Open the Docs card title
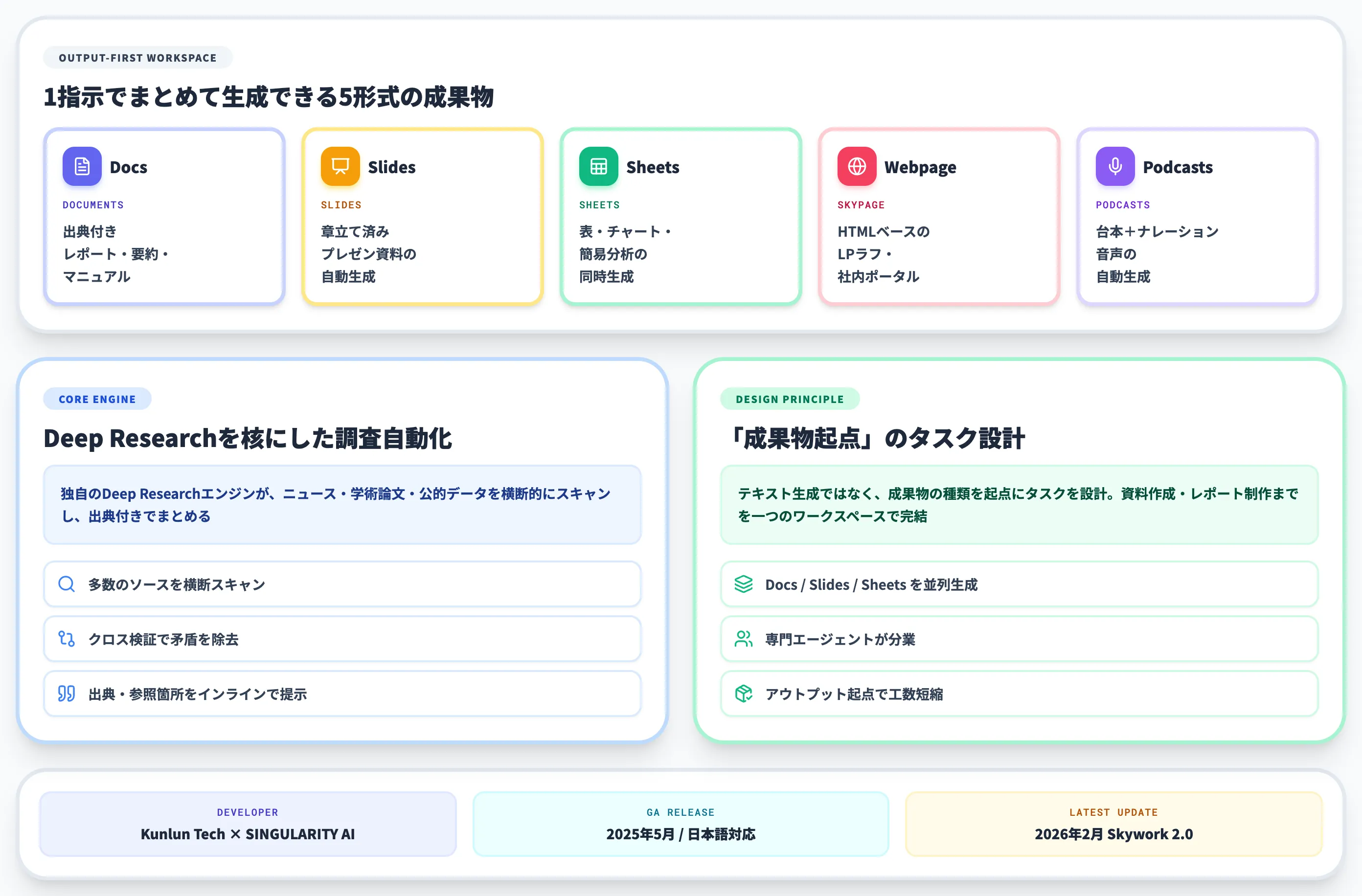Image resolution: width=1362 pixels, height=896 pixels. (128, 167)
